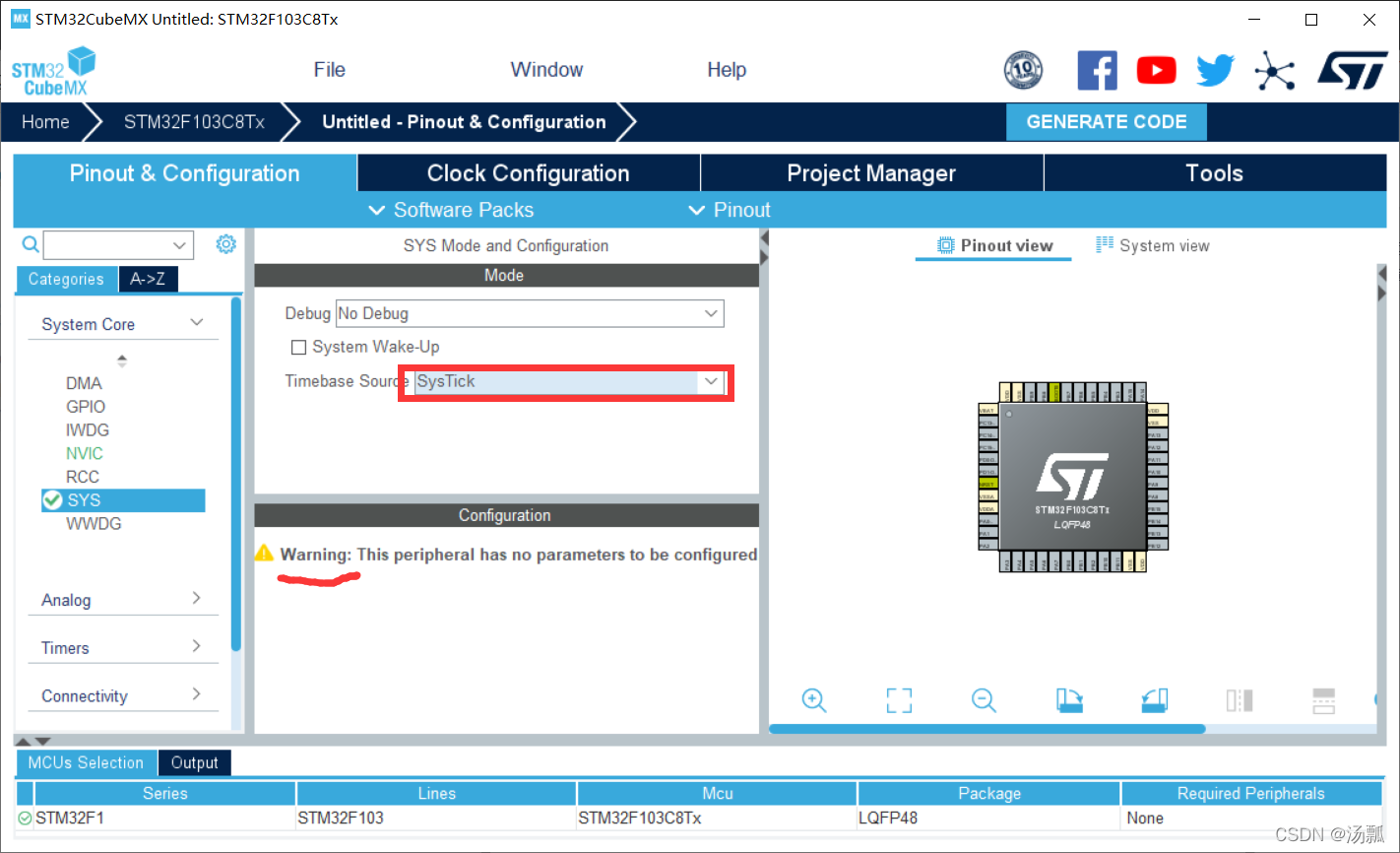Click the ST logo in header
The height and width of the screenshot is (853, 1400).
1353,71
